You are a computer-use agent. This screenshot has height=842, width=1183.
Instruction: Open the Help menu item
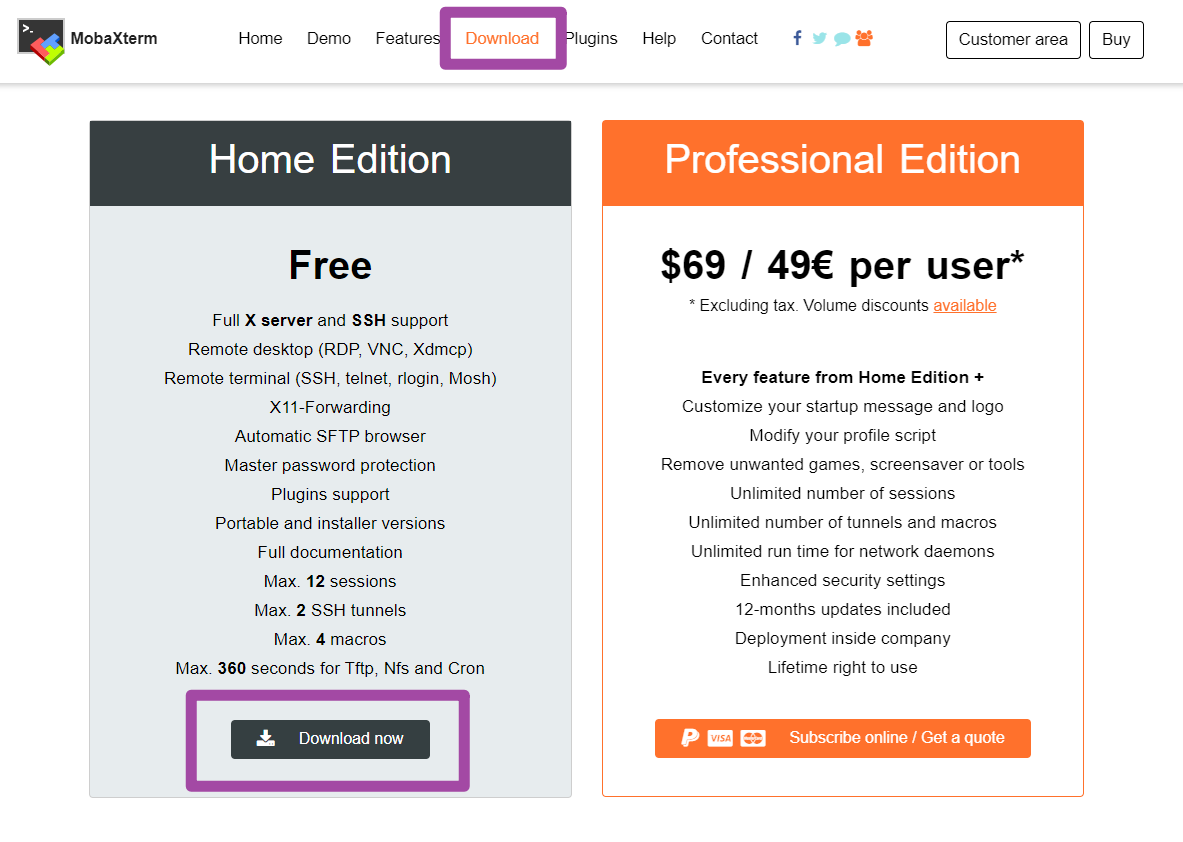click(x=659, y=39)
